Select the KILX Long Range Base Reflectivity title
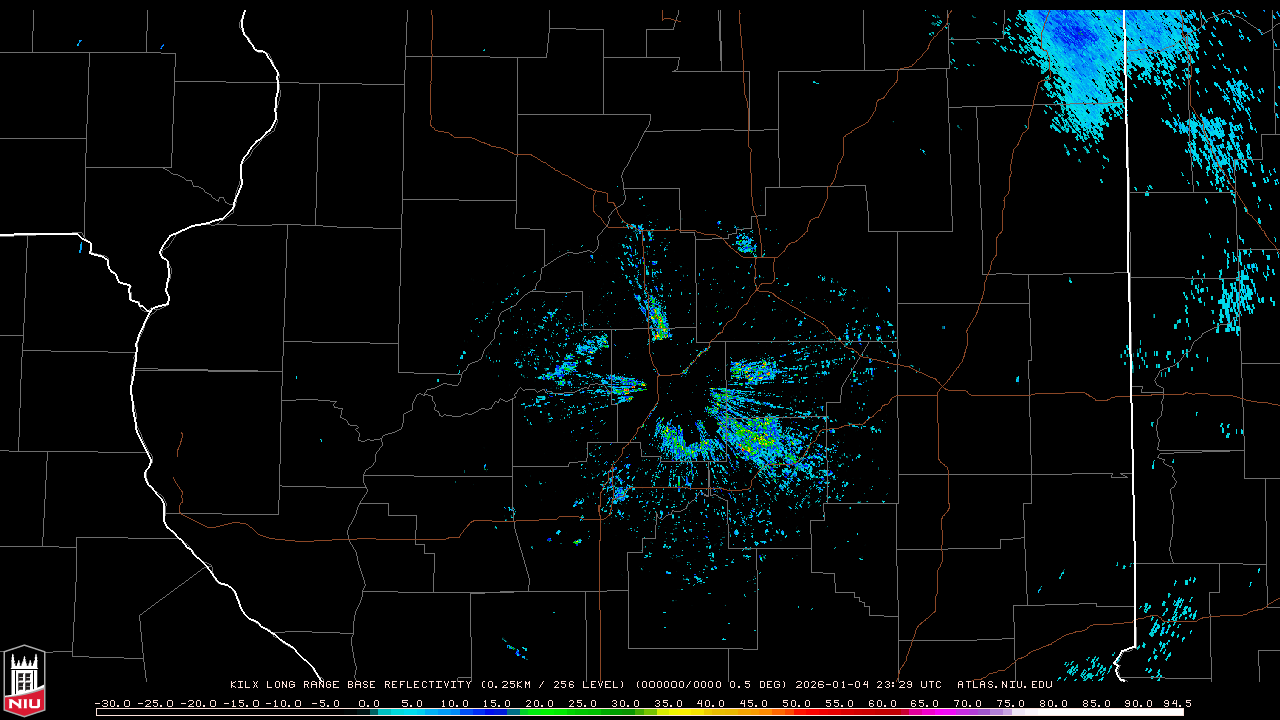This screenshot has width=1280, height=720. [351, 685]
